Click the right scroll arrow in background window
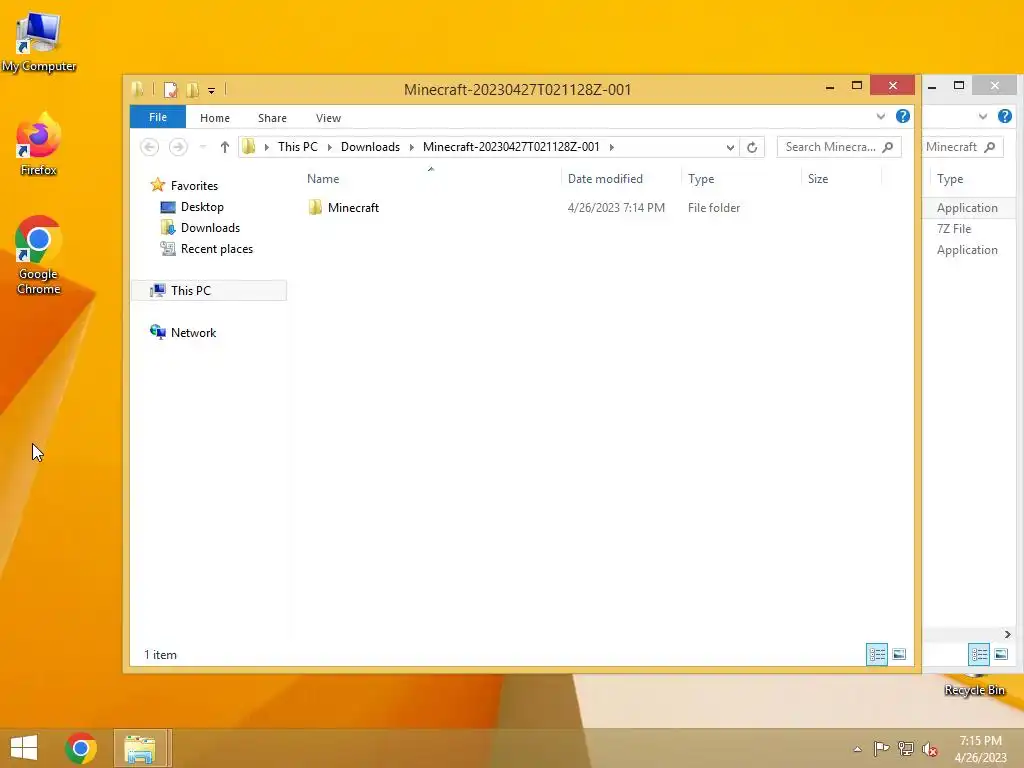Viewport: 1024px width, 768px height. pos(1007,634)
